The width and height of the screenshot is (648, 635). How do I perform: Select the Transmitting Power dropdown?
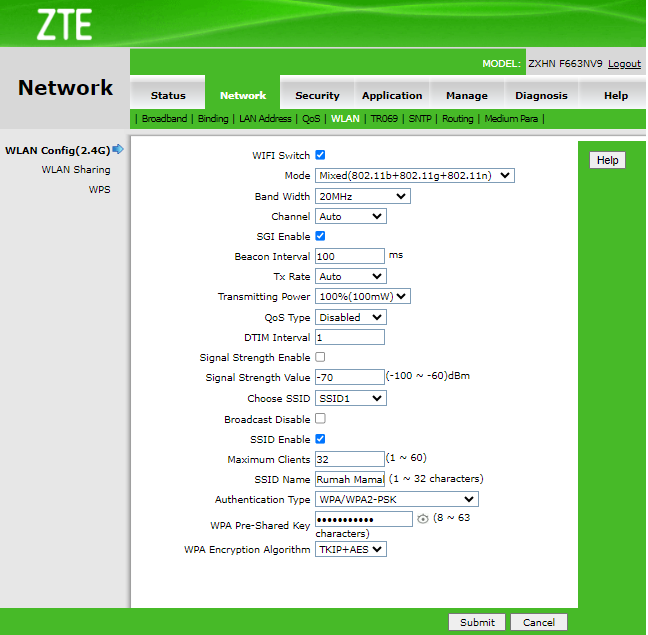click(x=363, y=297)
